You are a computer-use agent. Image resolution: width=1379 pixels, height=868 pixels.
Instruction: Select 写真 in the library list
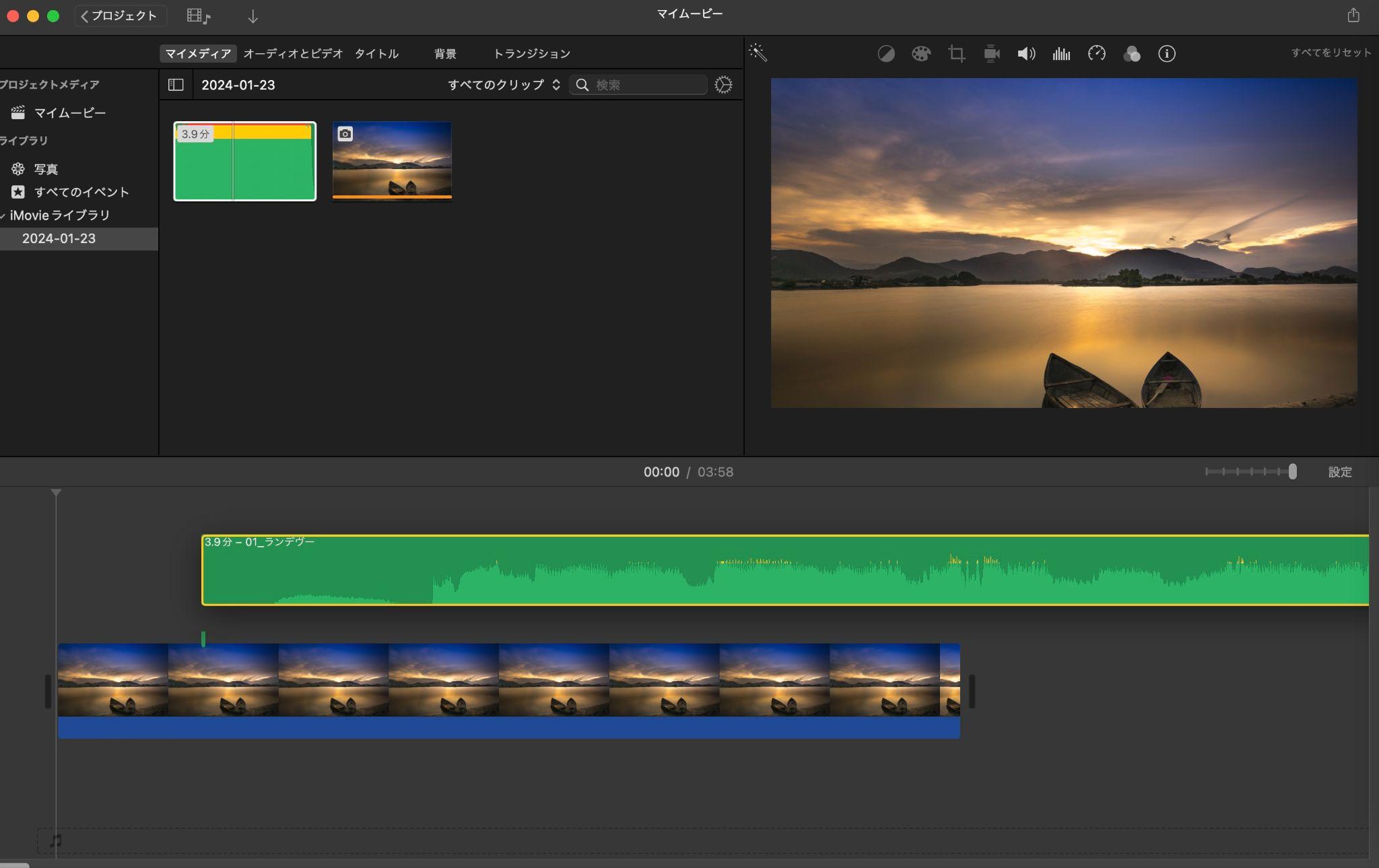(x=46, y=169)
